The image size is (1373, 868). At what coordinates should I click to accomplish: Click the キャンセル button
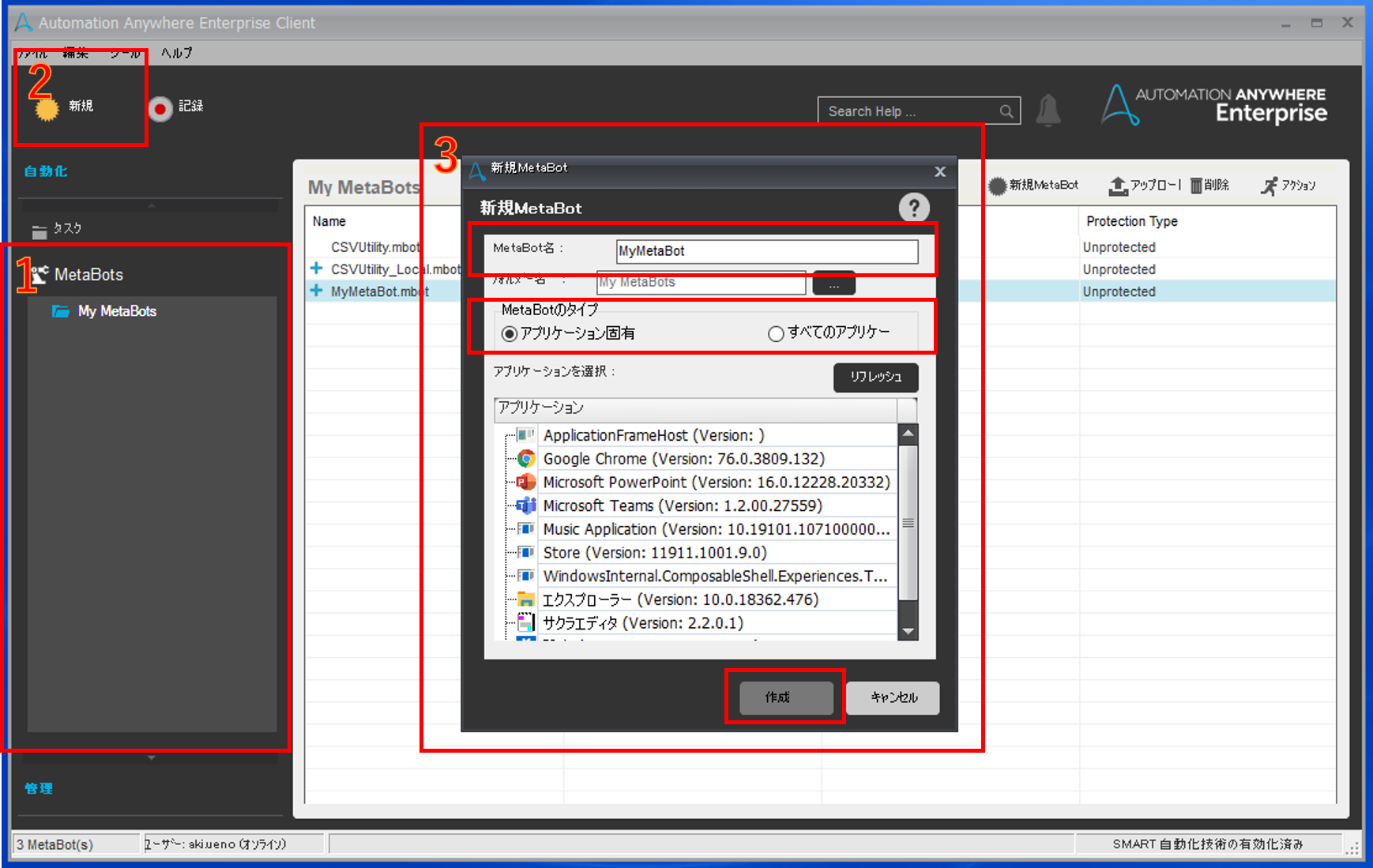pos(893,697)
